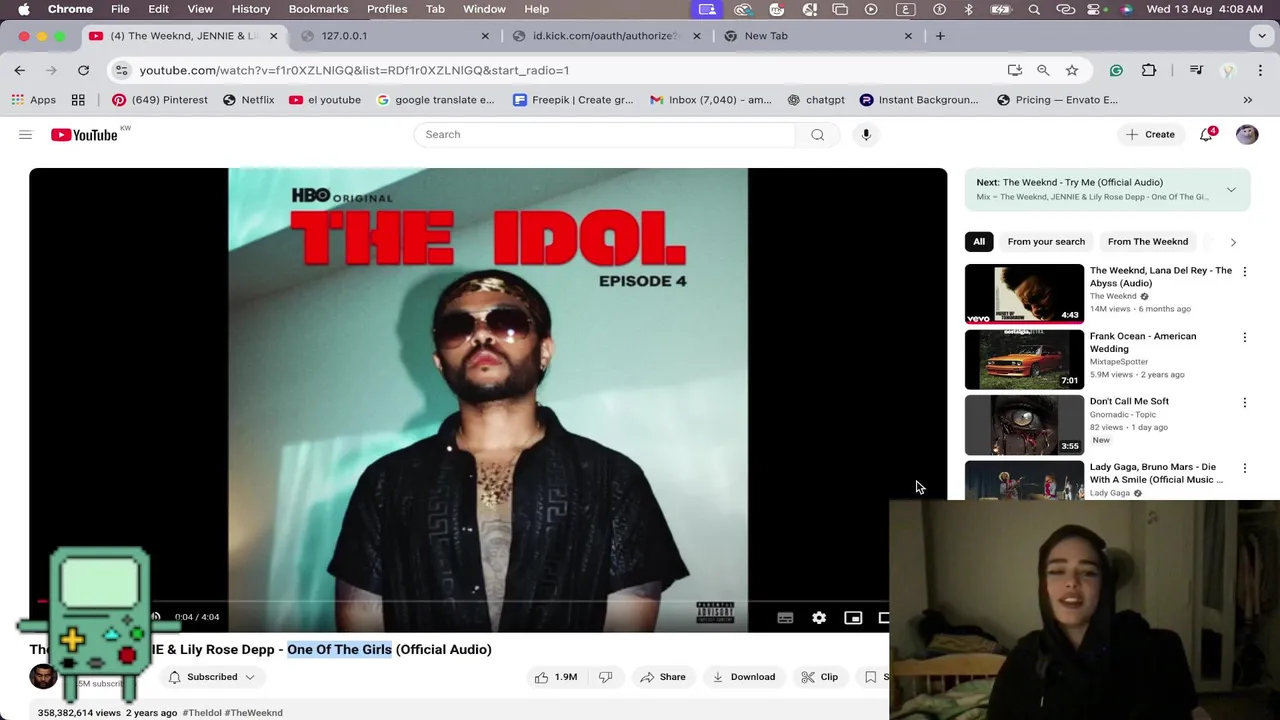
Task: Open the Netflix bookmark
Action: pyautogui.click(x=248, y=100)
